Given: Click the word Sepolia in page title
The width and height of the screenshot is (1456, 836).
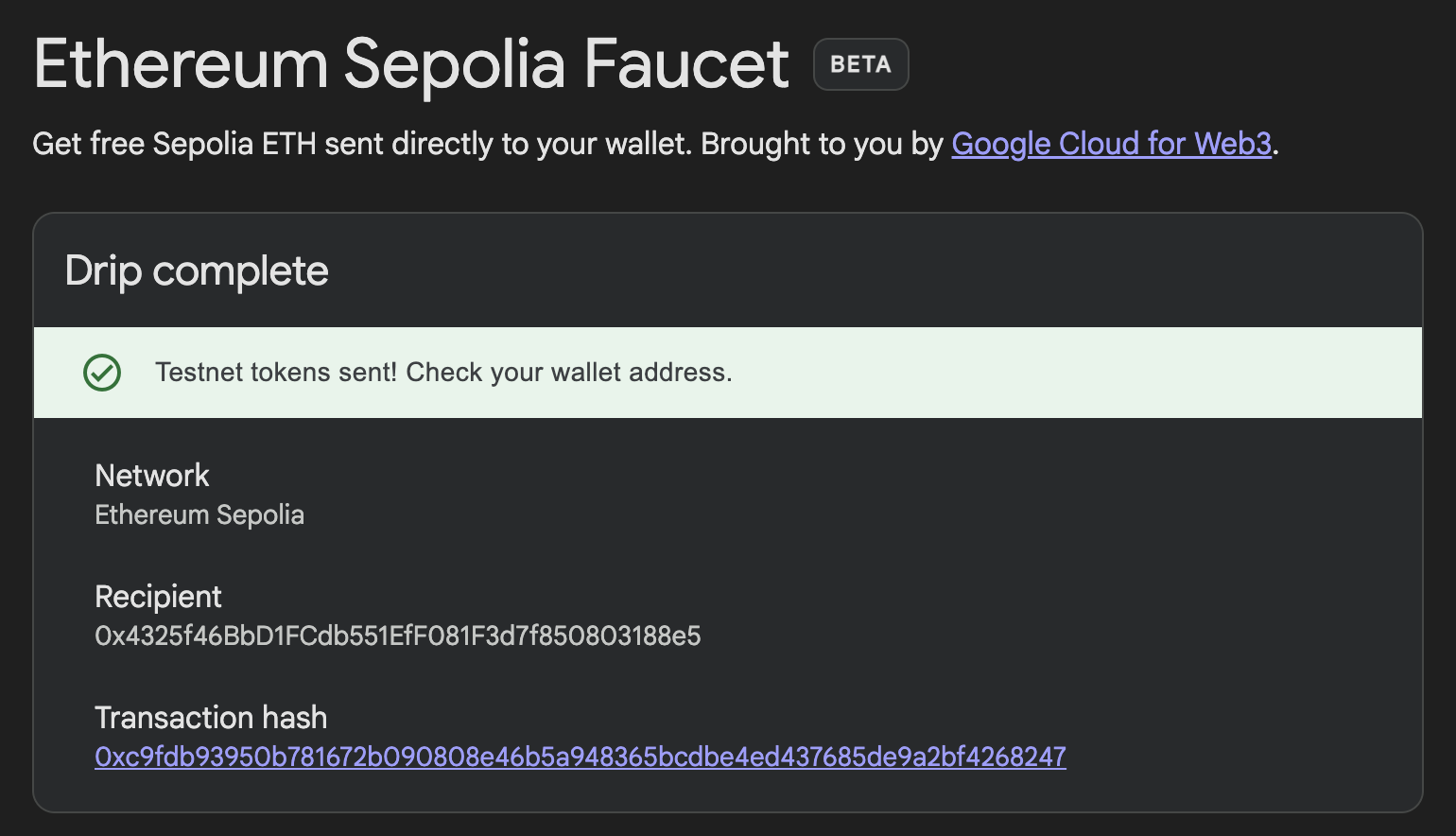Looking at the screenshot, I should pos(454,66).
